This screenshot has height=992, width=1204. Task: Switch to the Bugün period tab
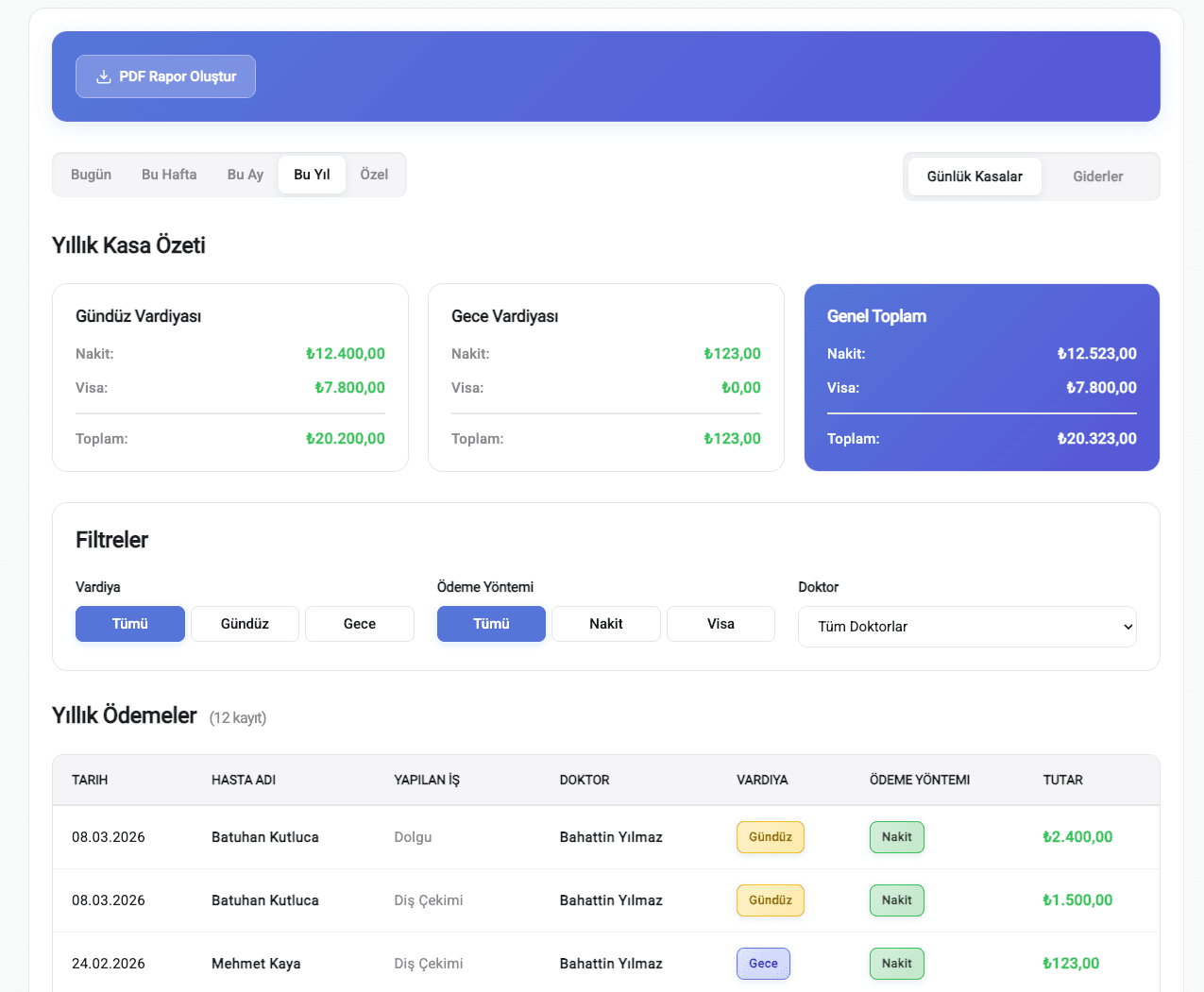91,175
